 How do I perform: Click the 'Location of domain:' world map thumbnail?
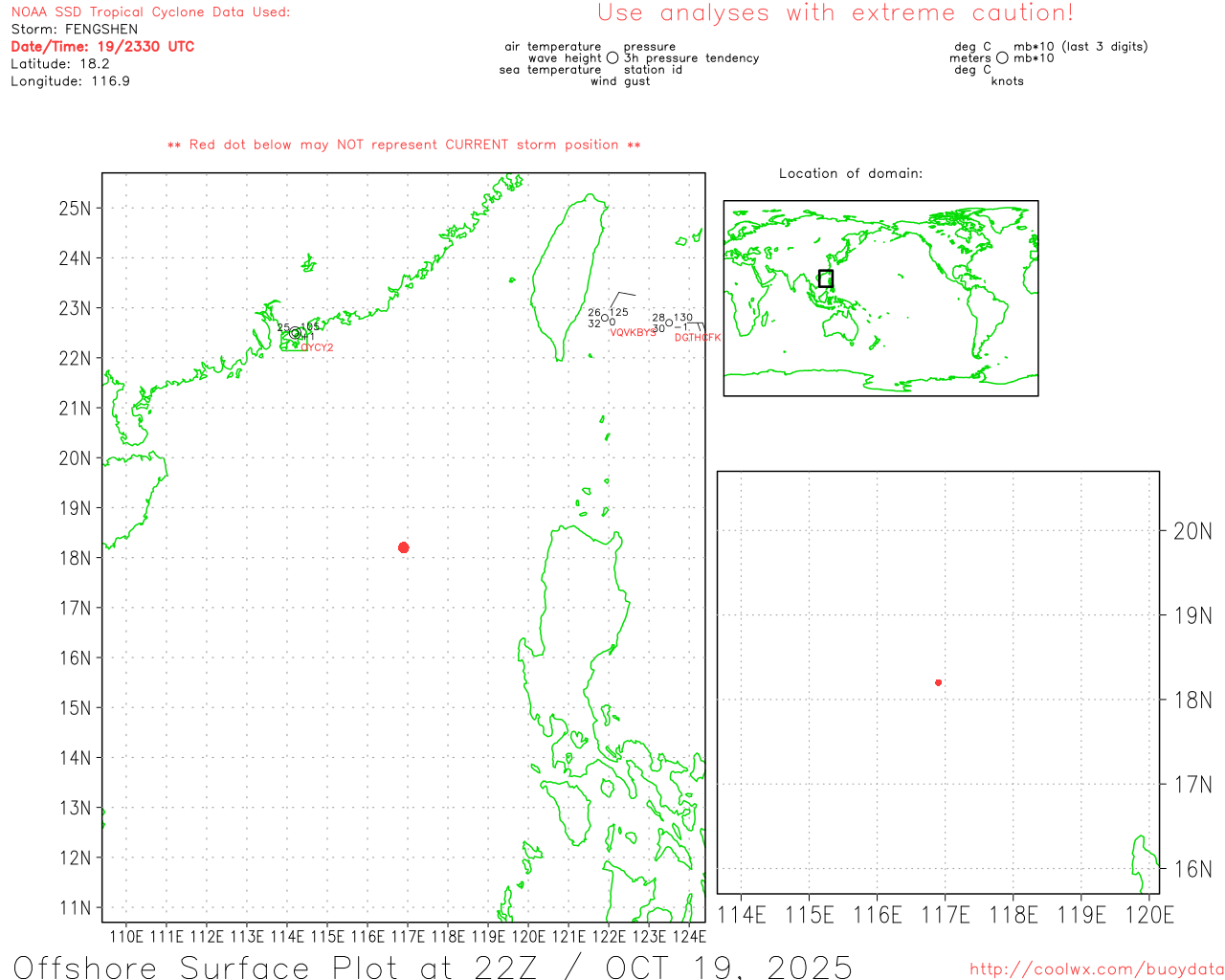coord(880,298)
